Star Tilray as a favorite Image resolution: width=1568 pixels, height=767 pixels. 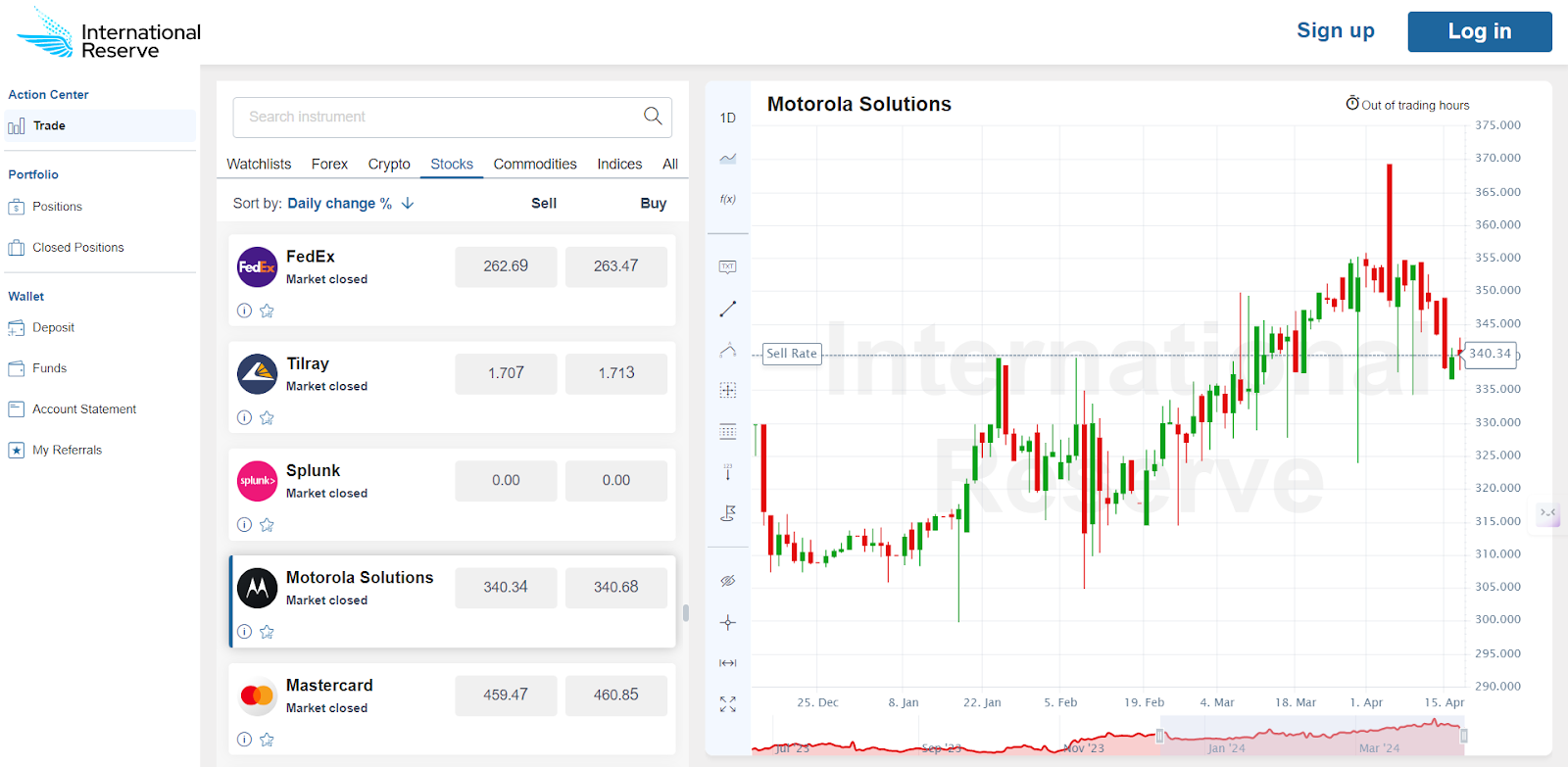point(267,417)
